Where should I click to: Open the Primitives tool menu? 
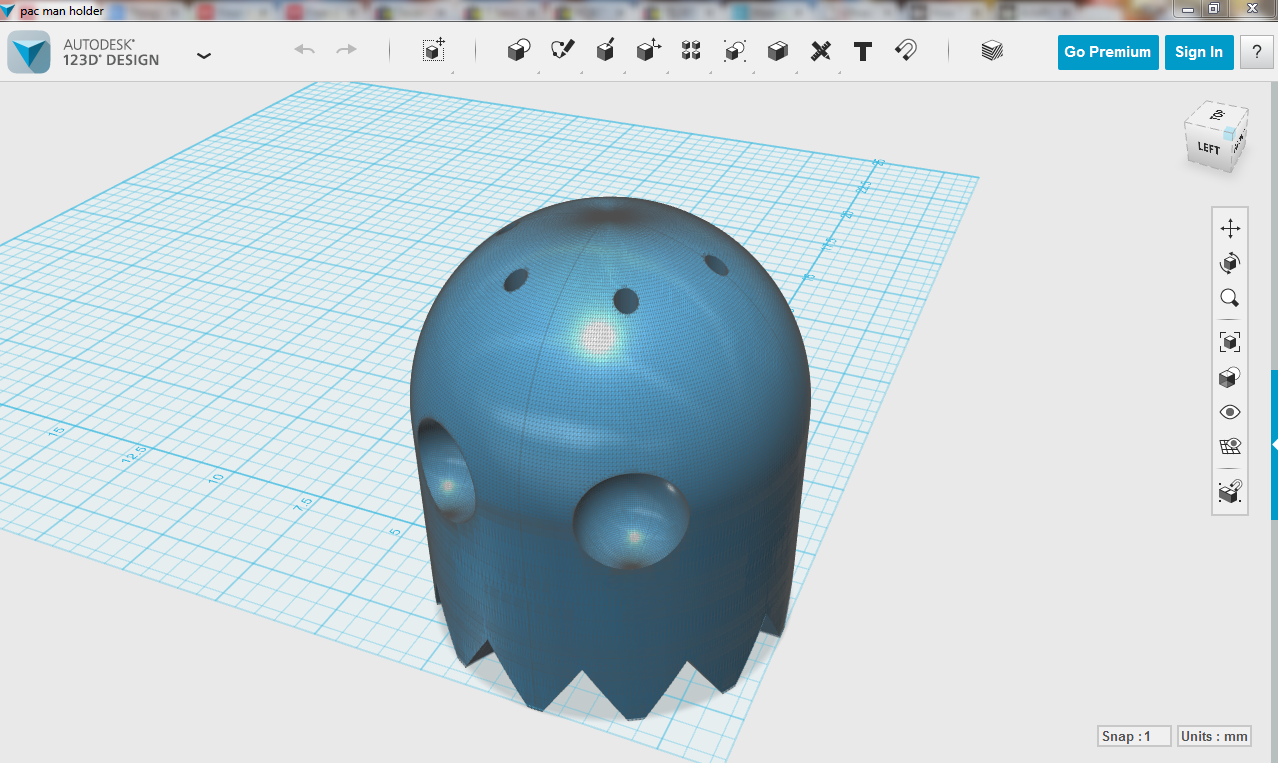coord(518,51)
